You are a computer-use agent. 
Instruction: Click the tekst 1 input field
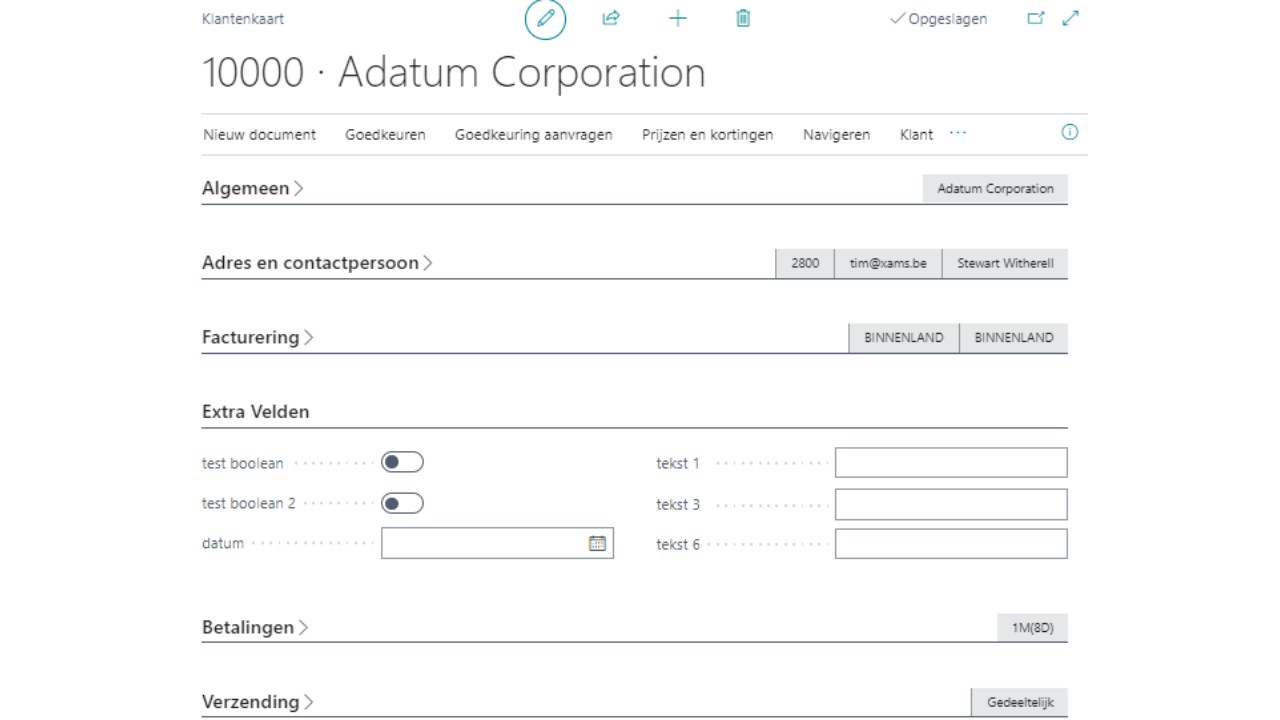coord(951,463)
